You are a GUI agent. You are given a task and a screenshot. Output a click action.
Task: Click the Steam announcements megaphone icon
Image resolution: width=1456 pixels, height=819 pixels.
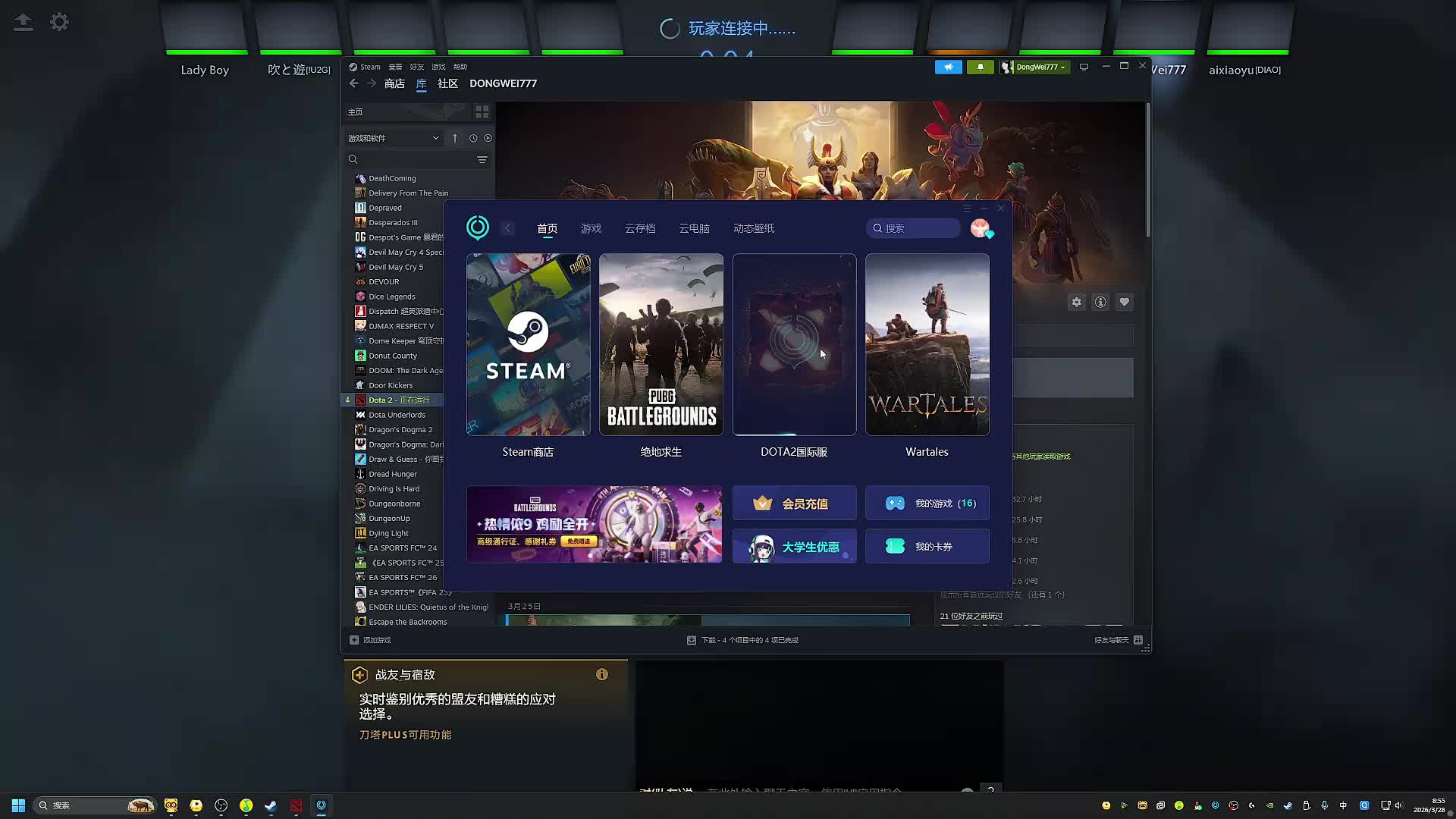948,67
